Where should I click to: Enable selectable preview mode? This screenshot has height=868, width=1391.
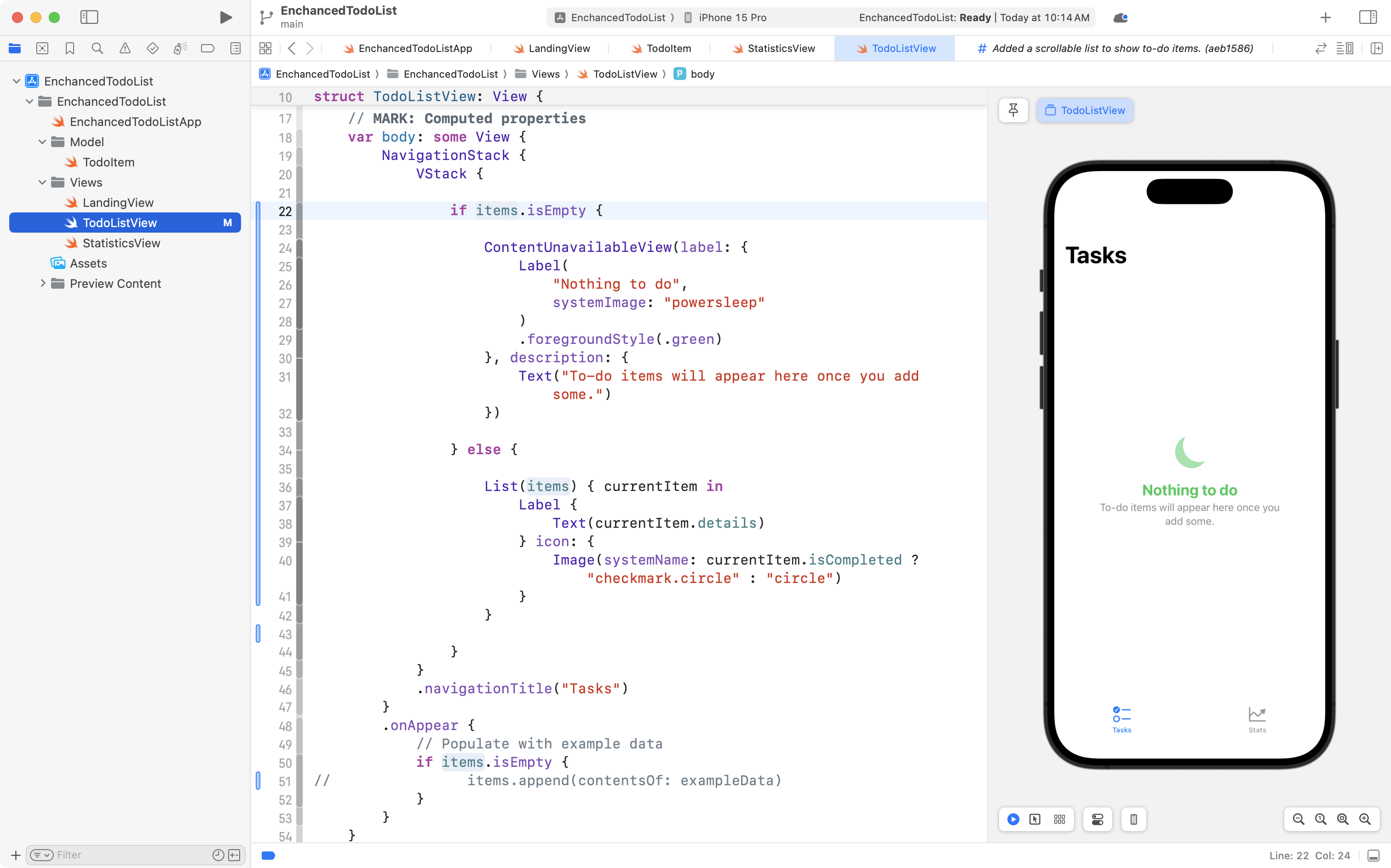pos(1035,819)
